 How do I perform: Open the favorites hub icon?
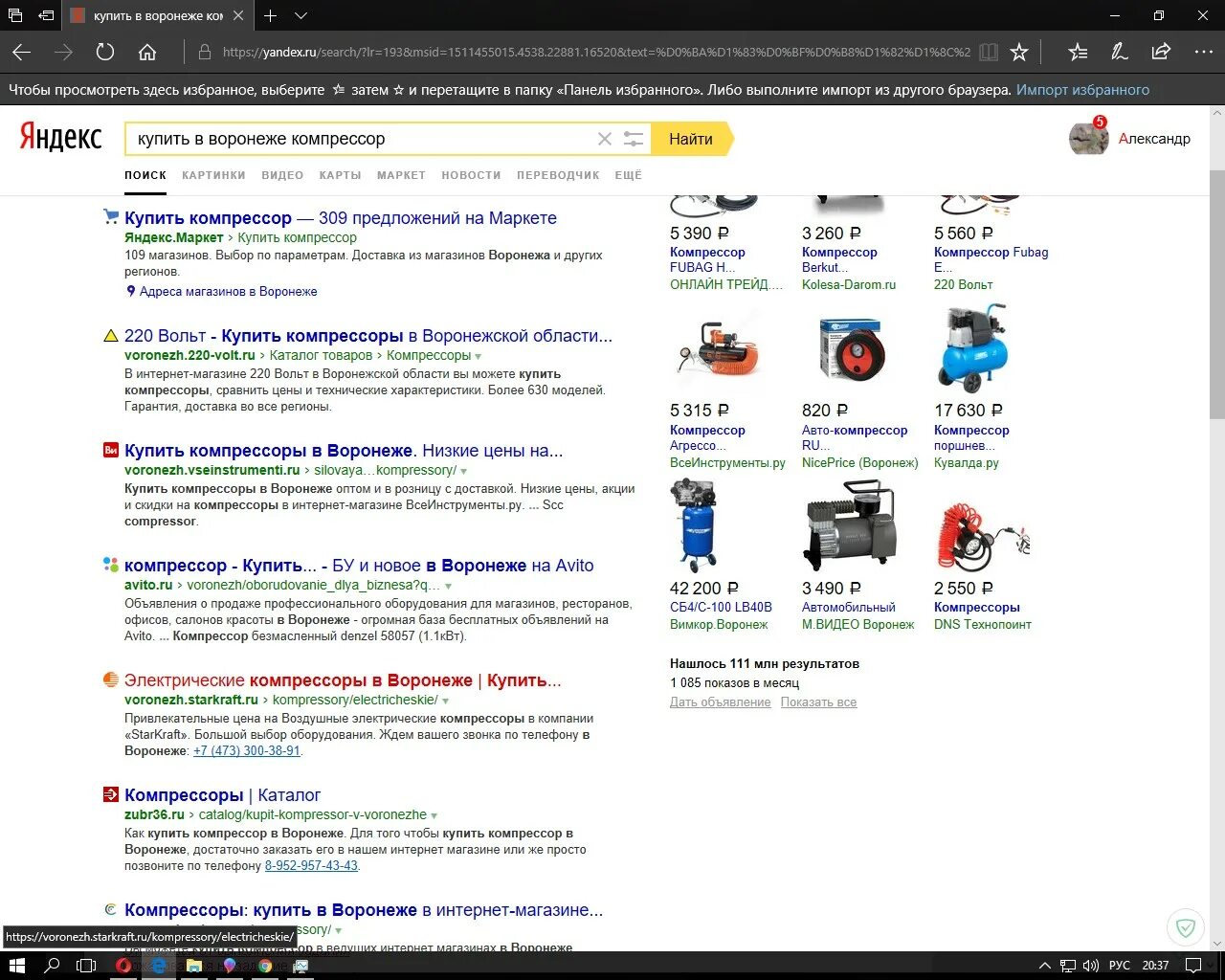[x=1078, y=52]
